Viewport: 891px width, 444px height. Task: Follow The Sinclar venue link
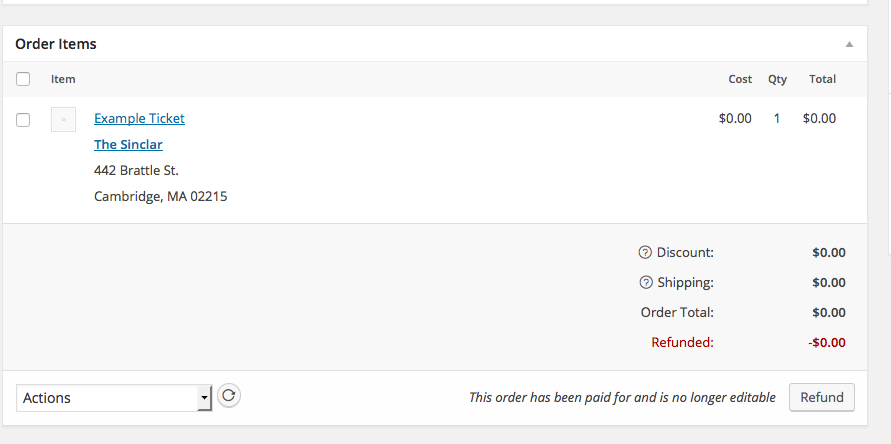coord(128,145)
